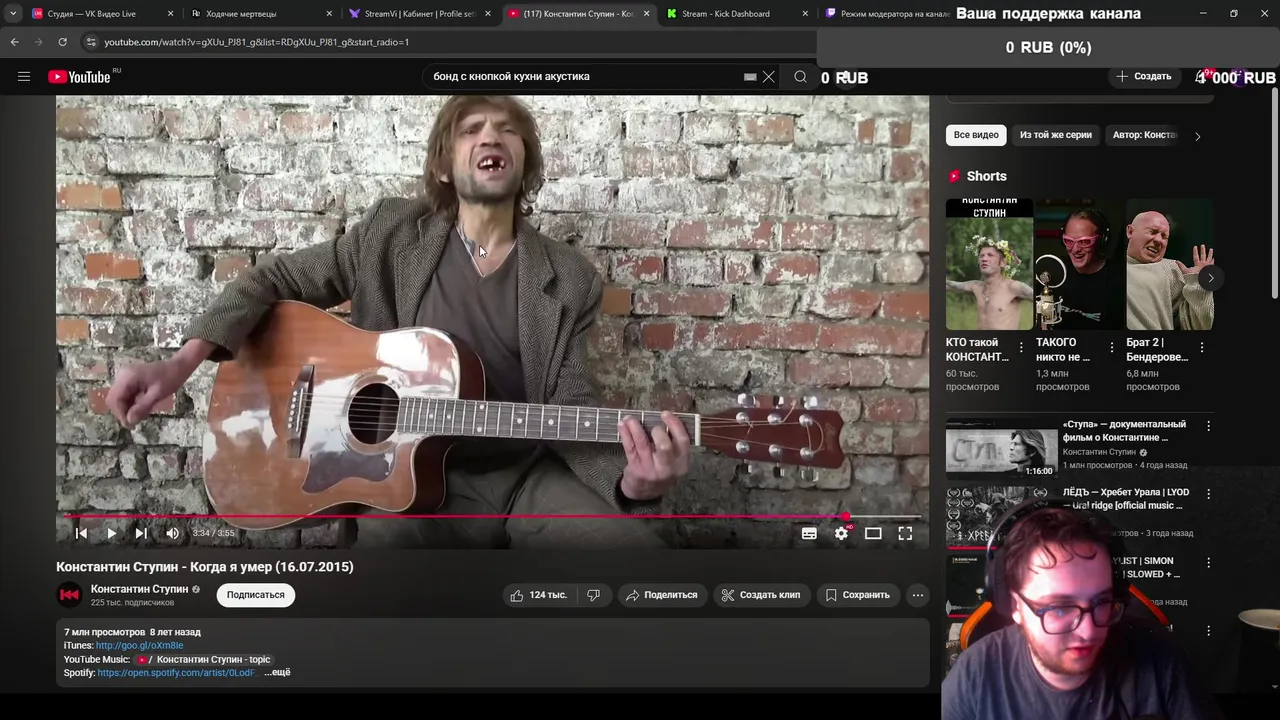Subscribe via Подписаться button
Screen dimensions: 1280x720
(x=255, y=595)
